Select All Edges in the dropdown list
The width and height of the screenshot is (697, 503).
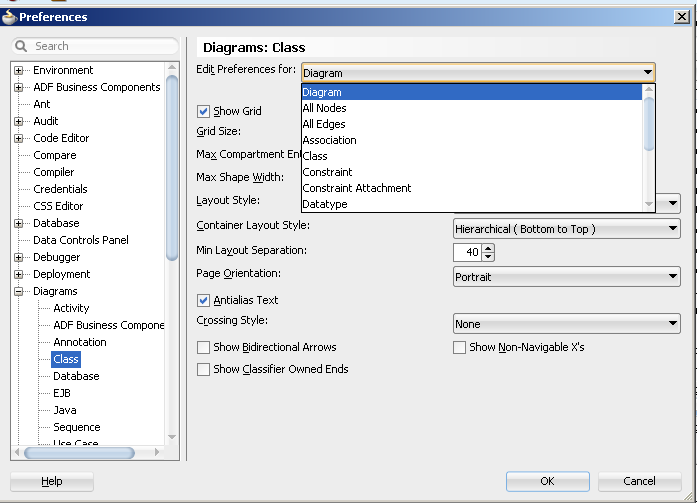(x=472, y=124)
